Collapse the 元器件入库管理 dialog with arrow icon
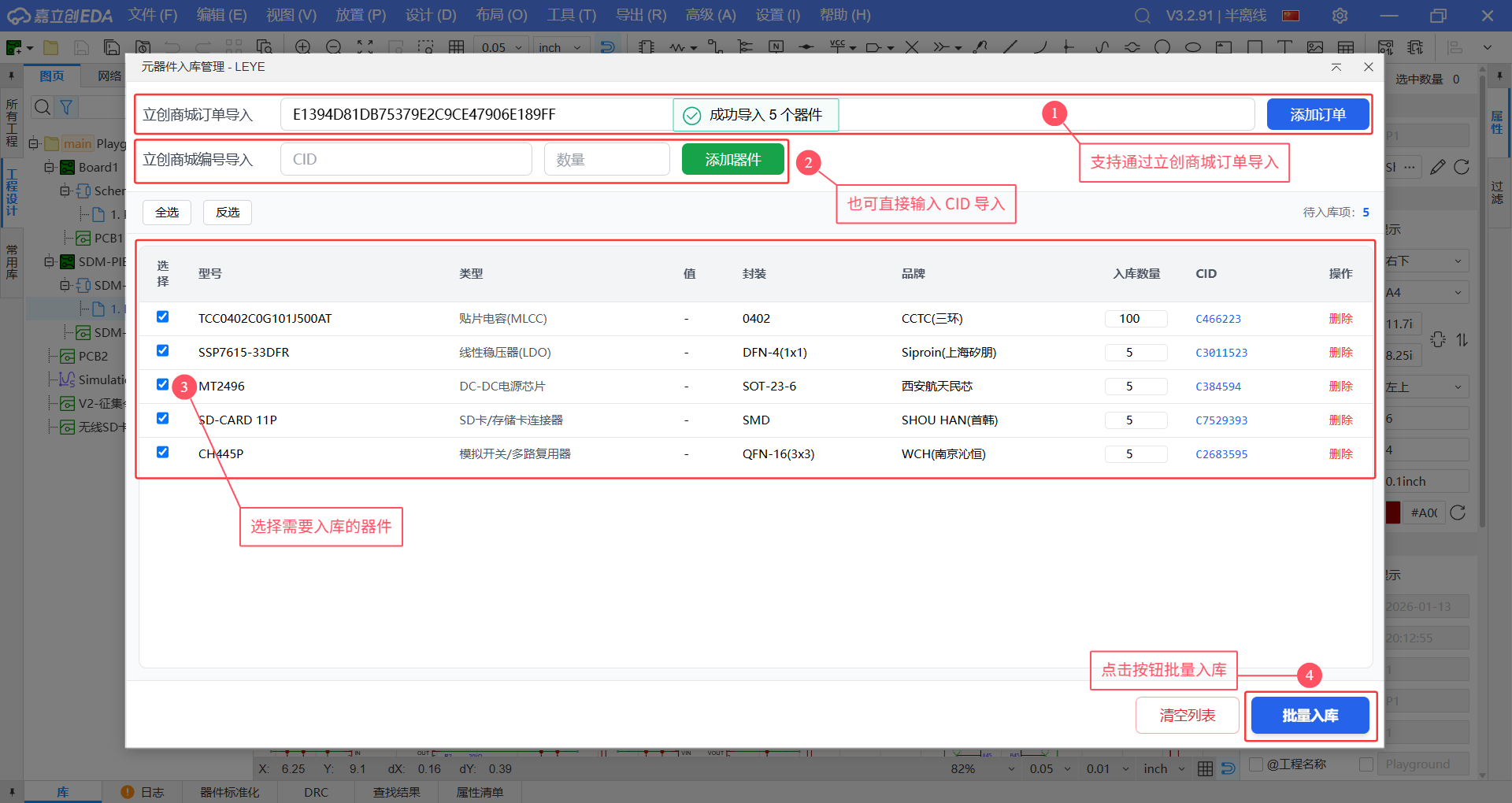This screenshot has height=803, width=1512. (1336, 67)
